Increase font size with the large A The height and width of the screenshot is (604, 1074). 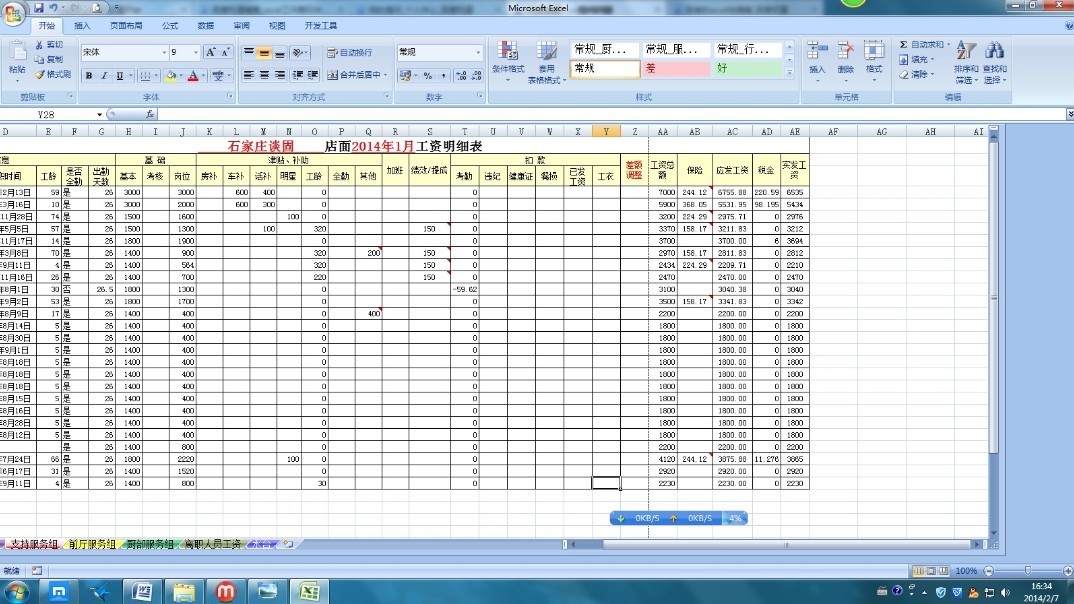[x=210, y=52]
